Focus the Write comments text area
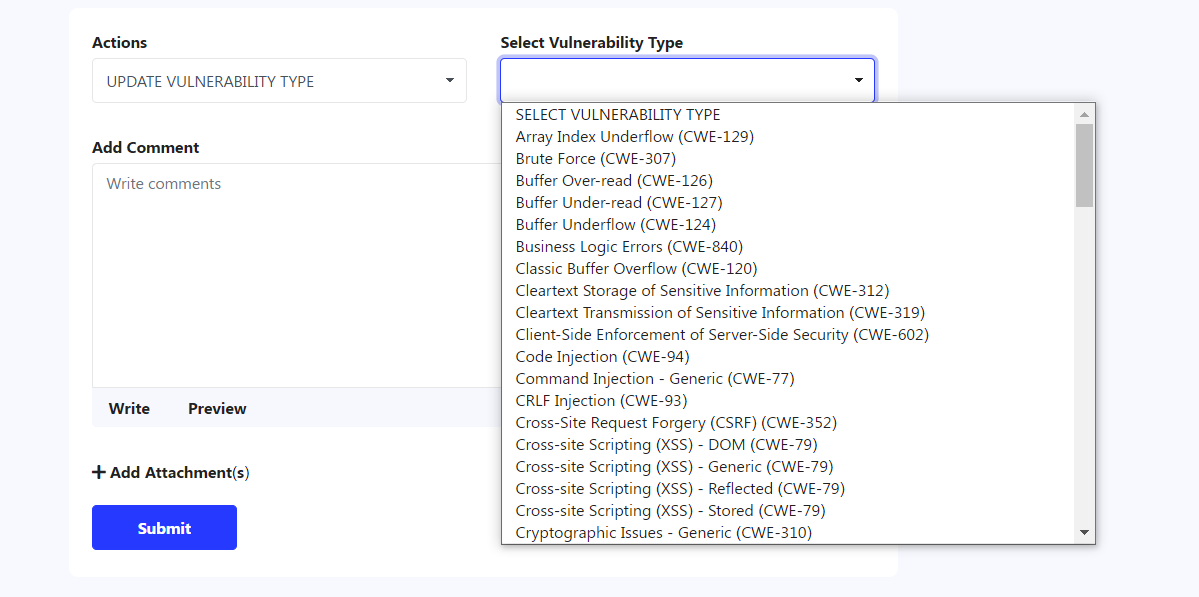The height and width of the screenshot is (597, 1199). pyautogui.click(x=297, y=275)
